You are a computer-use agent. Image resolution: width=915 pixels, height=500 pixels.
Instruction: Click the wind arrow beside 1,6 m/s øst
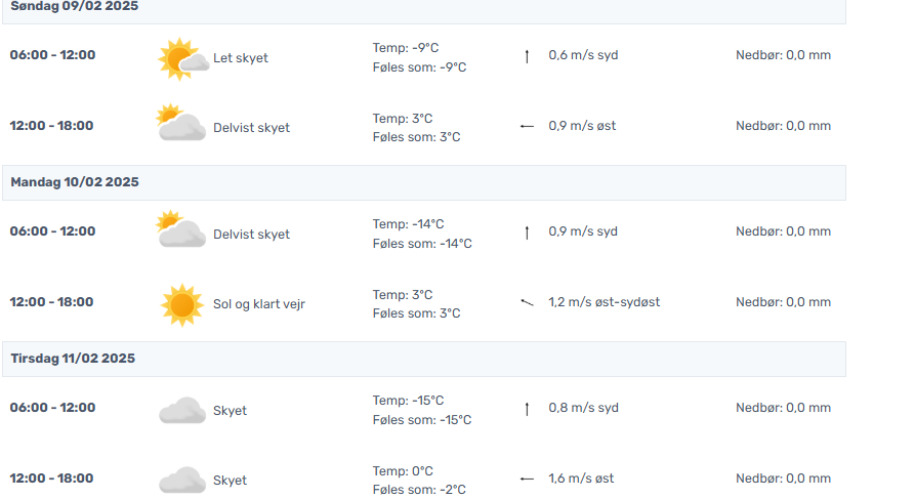point(527,479)
